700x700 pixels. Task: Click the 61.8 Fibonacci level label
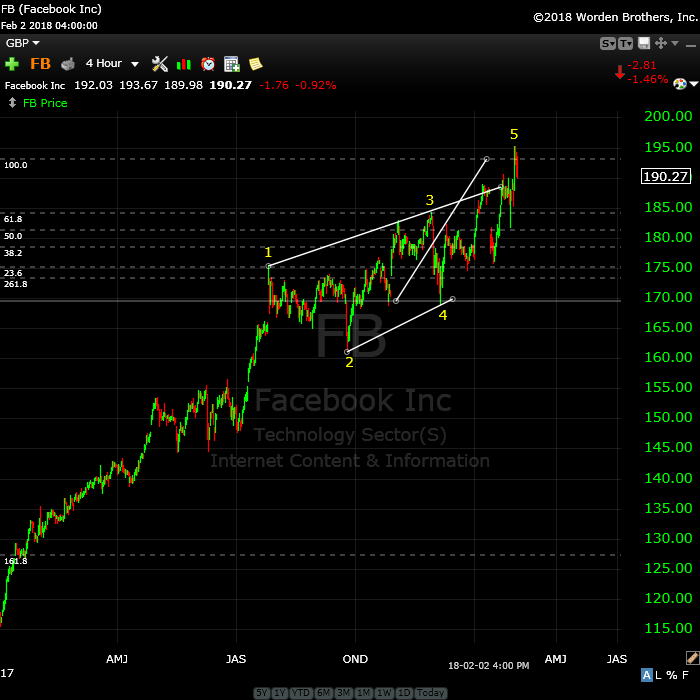point(13,219)
